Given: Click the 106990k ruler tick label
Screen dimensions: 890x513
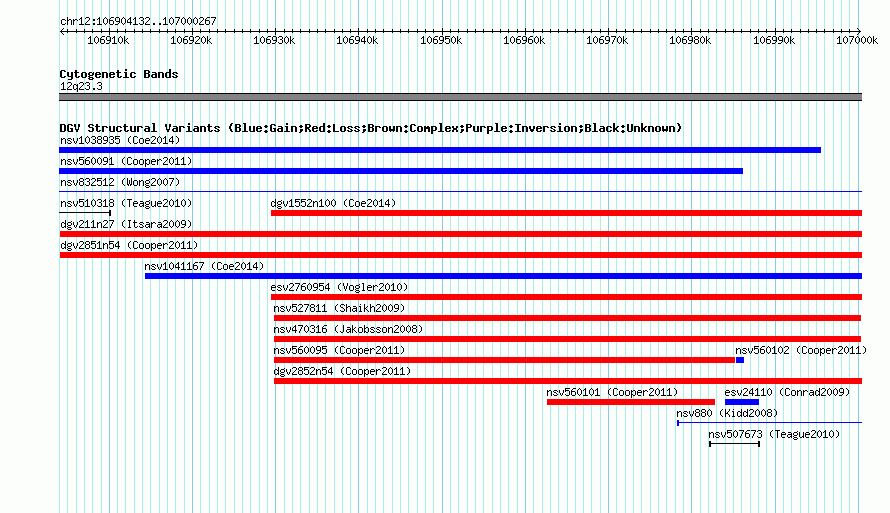Looking at the screenshot, I should 774,40.
